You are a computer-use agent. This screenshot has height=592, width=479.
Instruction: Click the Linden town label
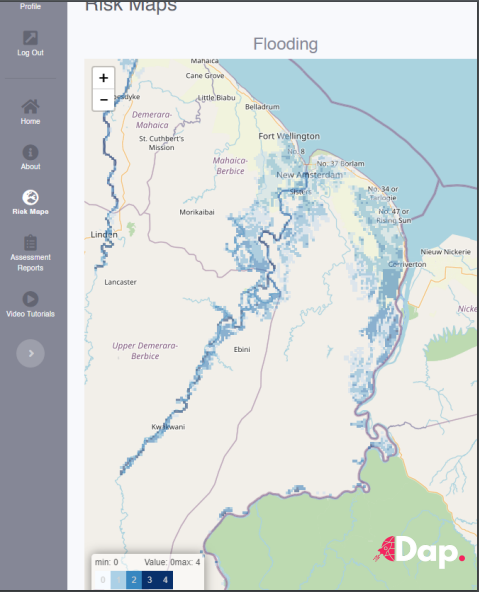104,234
